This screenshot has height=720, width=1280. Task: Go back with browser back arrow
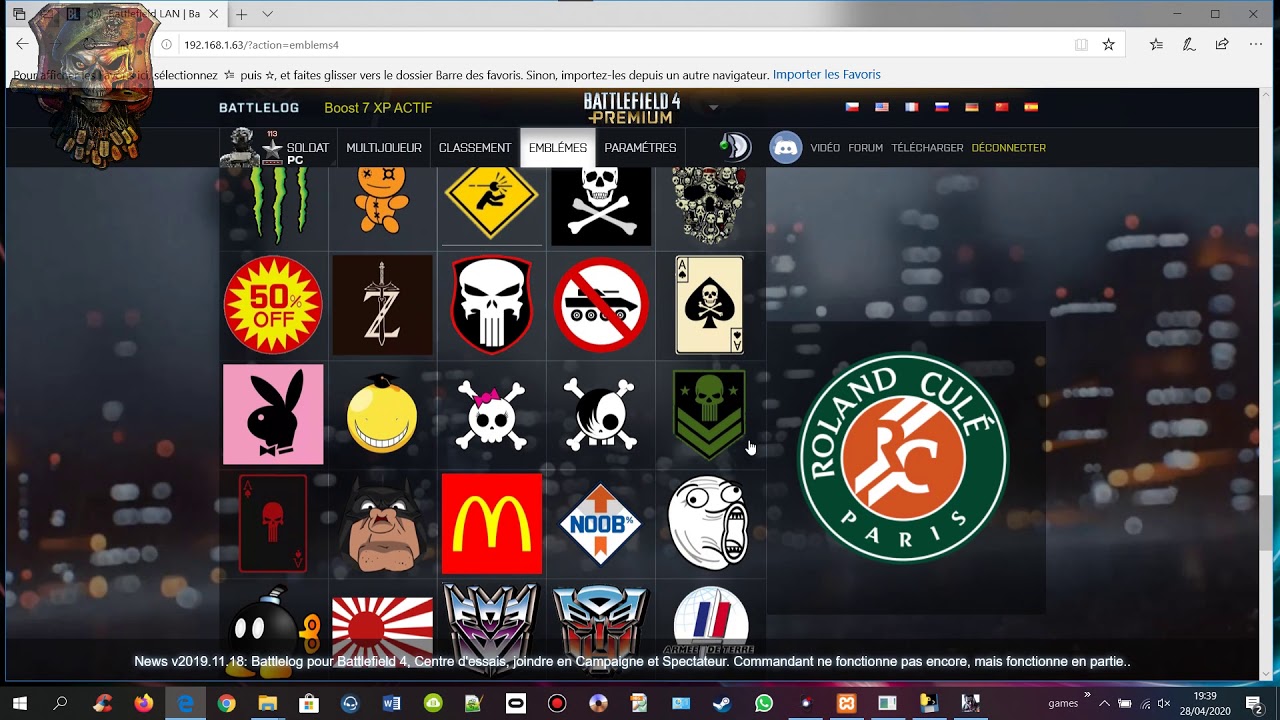[22, 44]
